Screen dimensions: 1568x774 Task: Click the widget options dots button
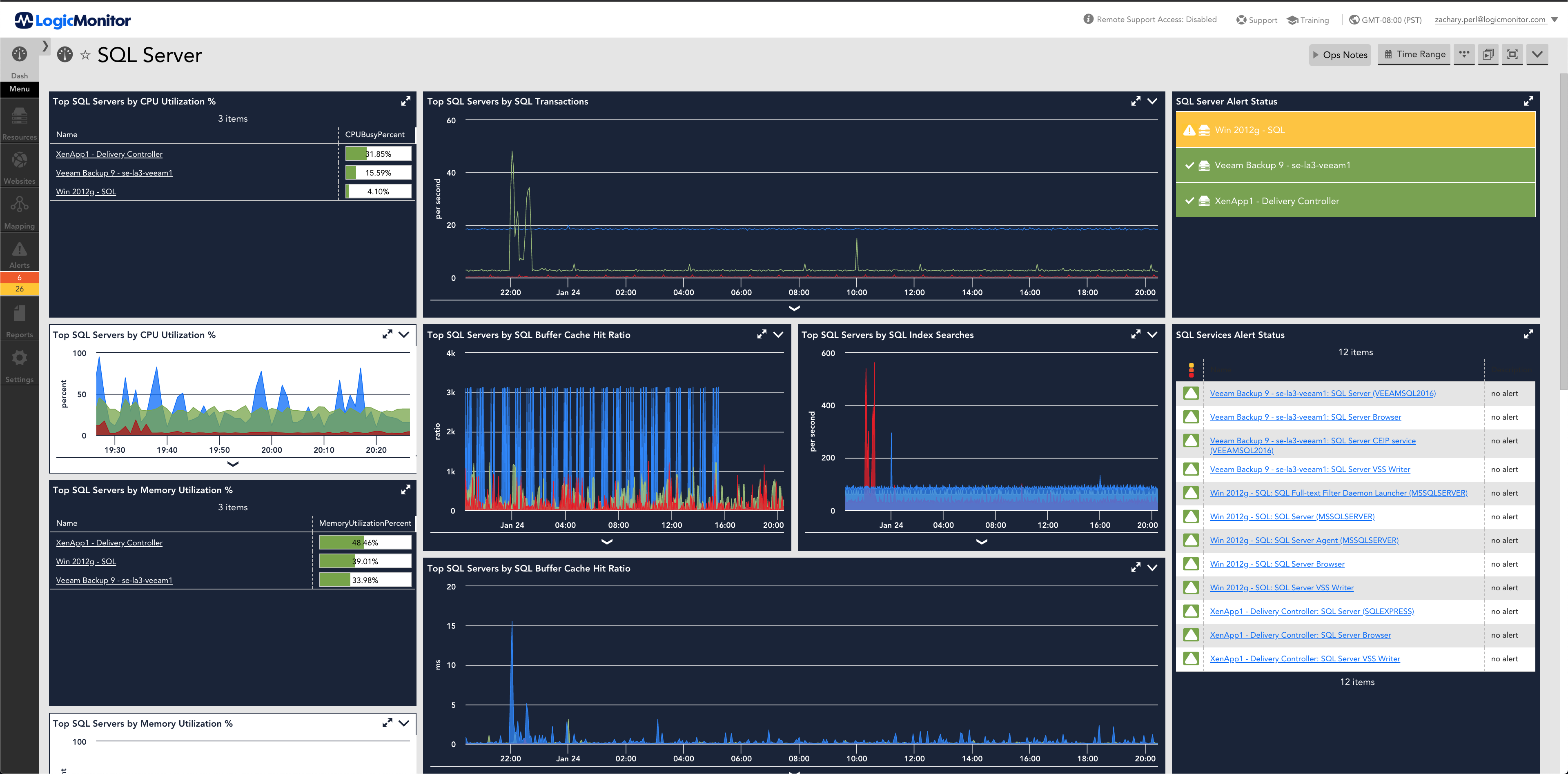(x=1464, y=54)
